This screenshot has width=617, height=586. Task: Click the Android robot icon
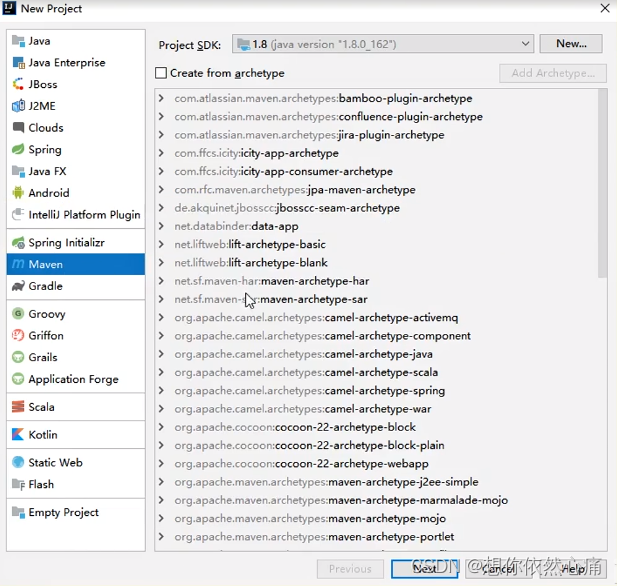[18, 193]
